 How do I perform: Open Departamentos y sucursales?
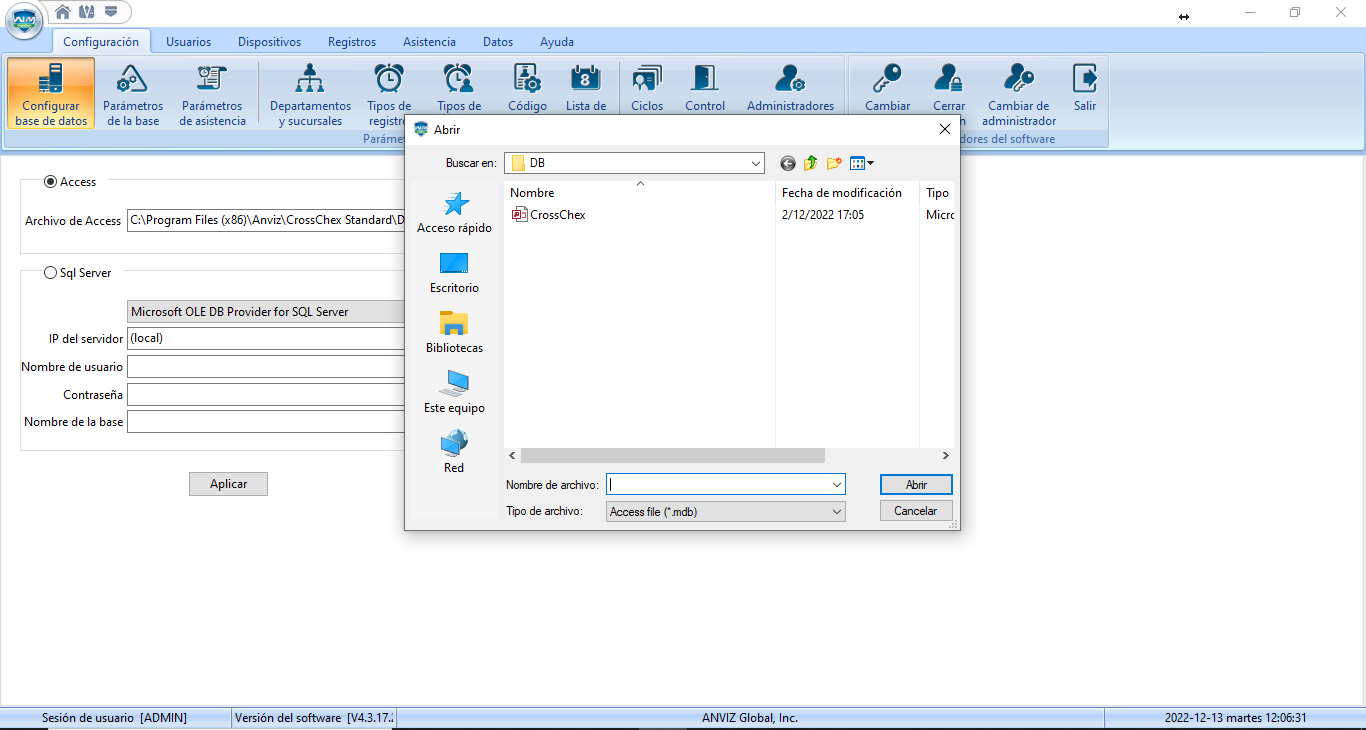point(310,94)
